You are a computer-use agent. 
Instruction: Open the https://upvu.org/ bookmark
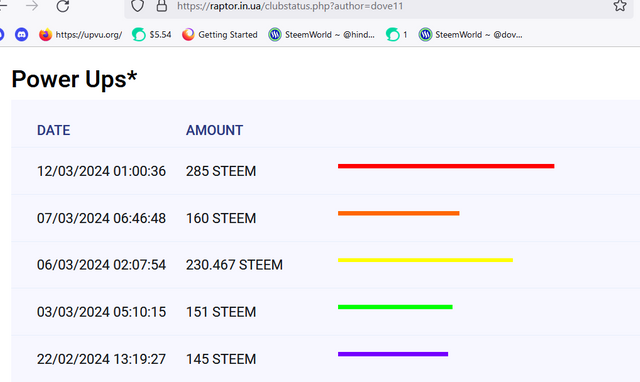[x=80, y=35]
